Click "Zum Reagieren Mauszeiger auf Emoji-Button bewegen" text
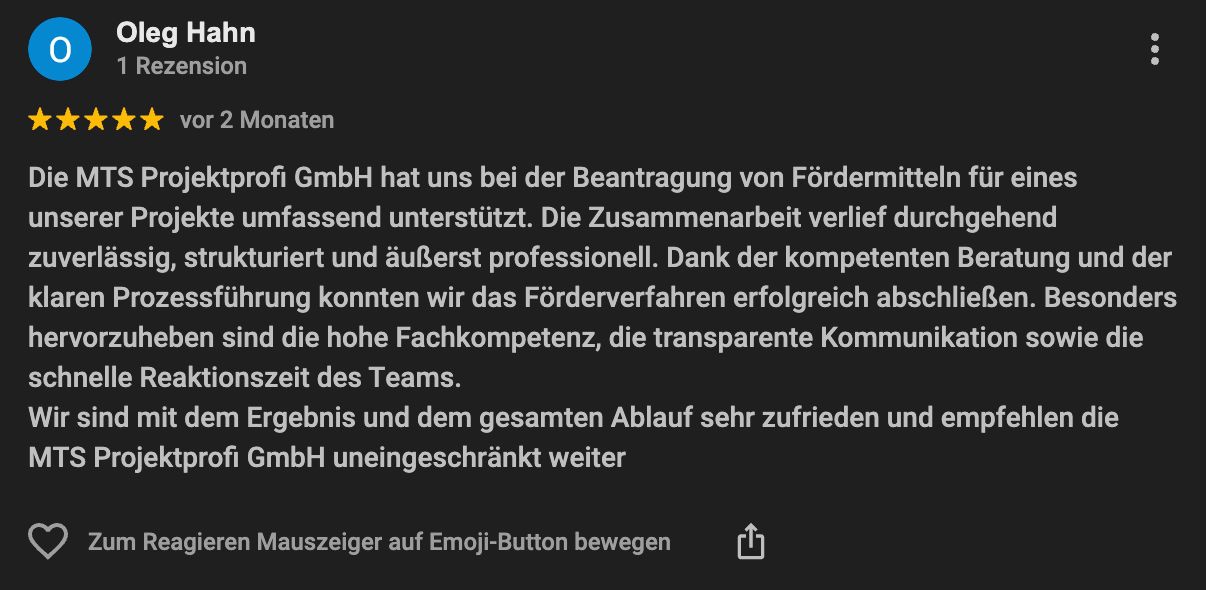 (379, 542)
